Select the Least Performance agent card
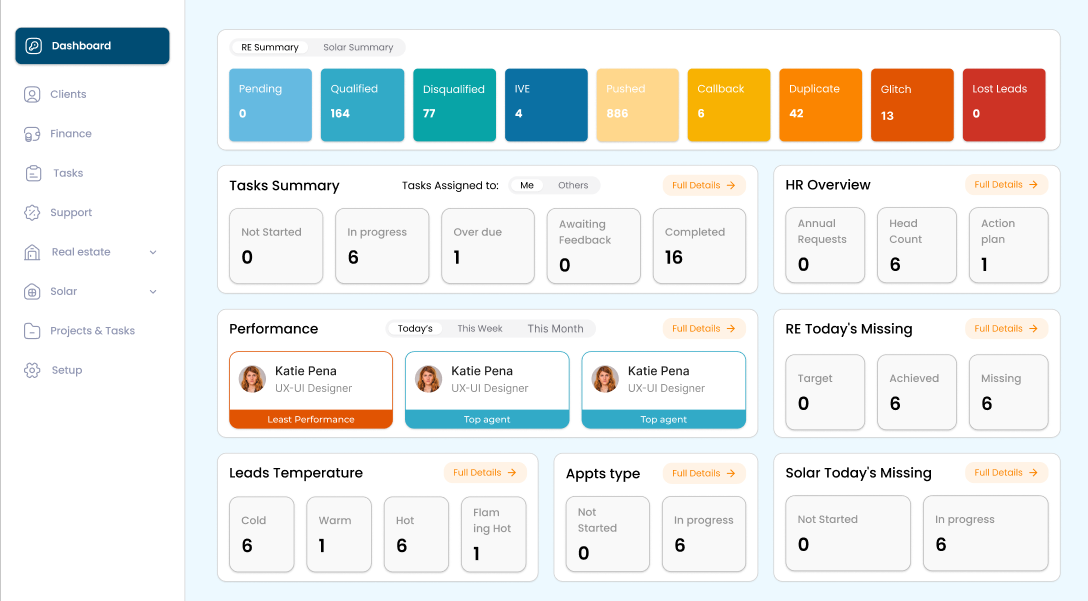 pyautogui.click(x=310, y=390)
